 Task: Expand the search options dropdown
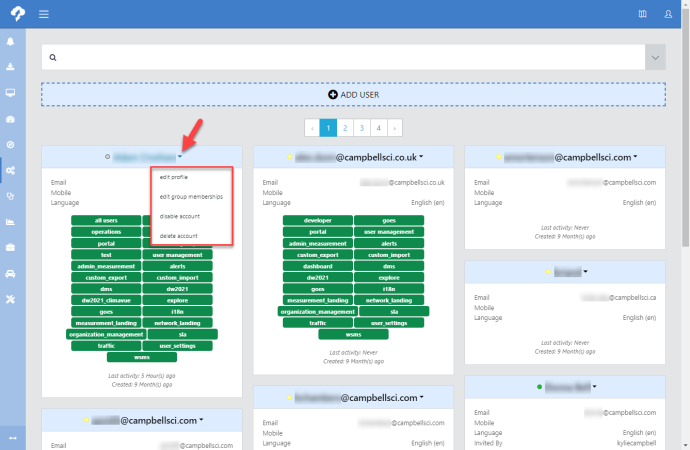pyautogui.click(x=655, y=57)
